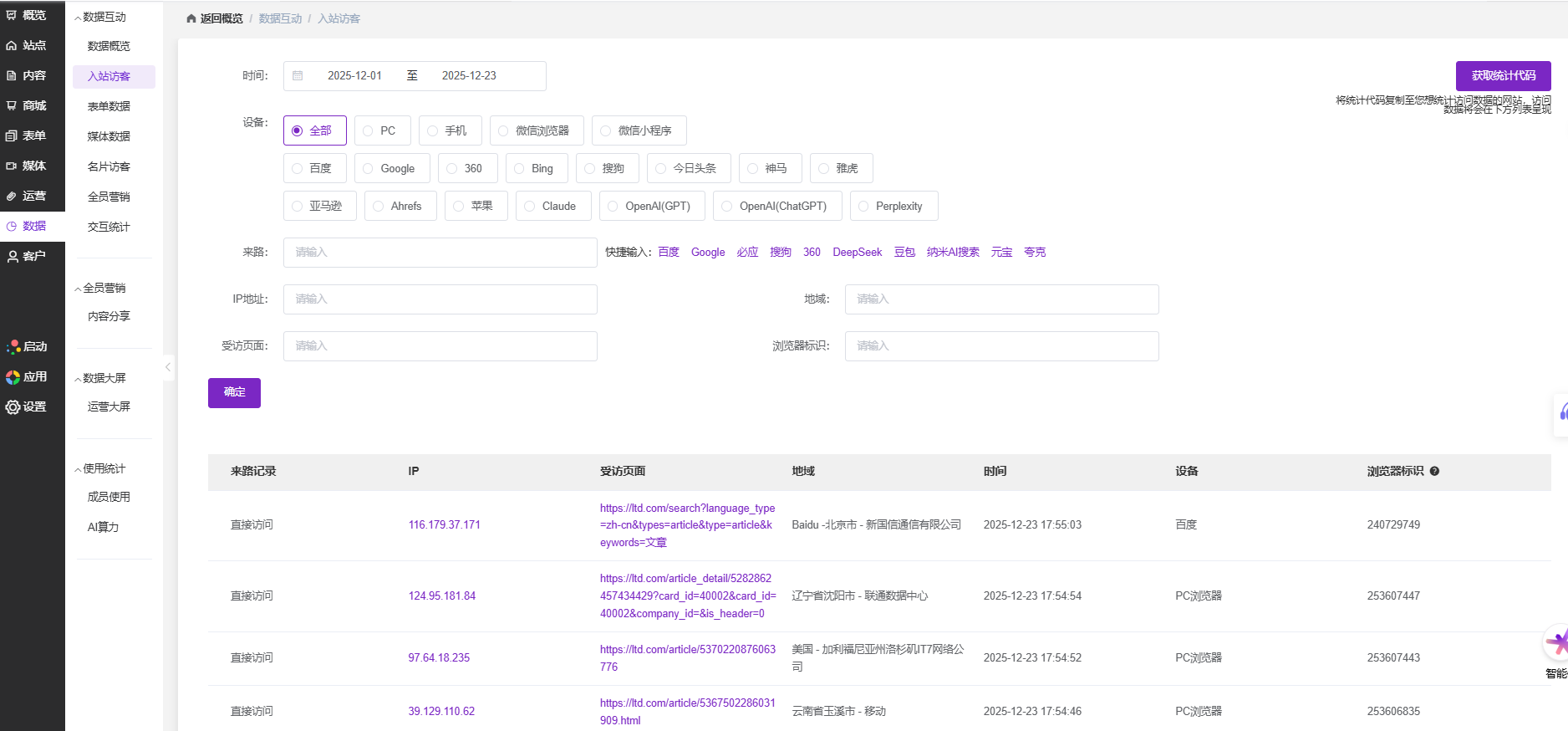Collapse the 数据大屏 section
This screenshot has width=1568, height=731.
79,379
